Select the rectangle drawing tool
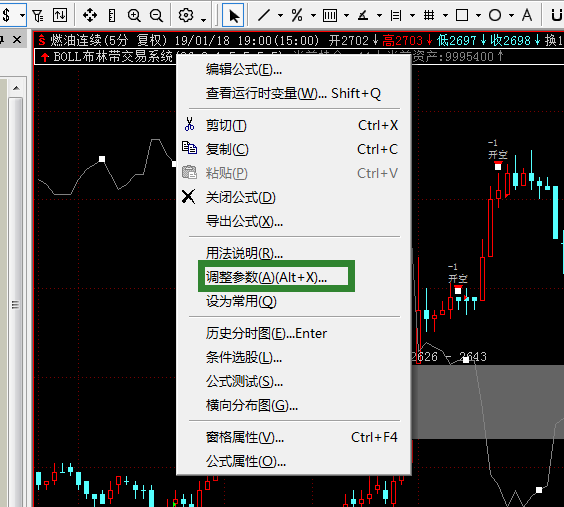 click(462, 15)
